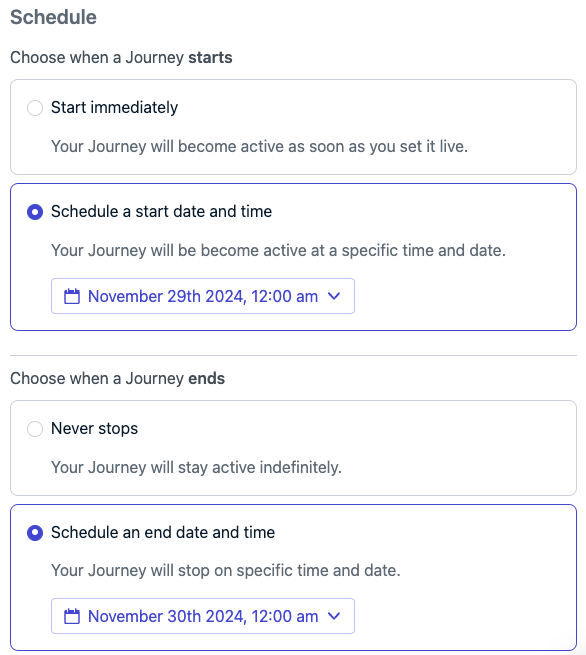Expand chevron beside November 30th 2024 date
Viewport: 586px width, 655px height.
(x=334, y=616)
